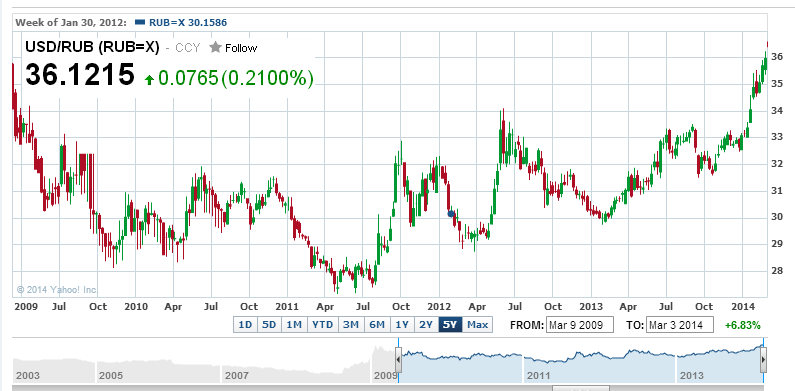
Task: Click the RUB=X 30.1586 legend label
Action: pyautogui.click(x=188, y=22)
